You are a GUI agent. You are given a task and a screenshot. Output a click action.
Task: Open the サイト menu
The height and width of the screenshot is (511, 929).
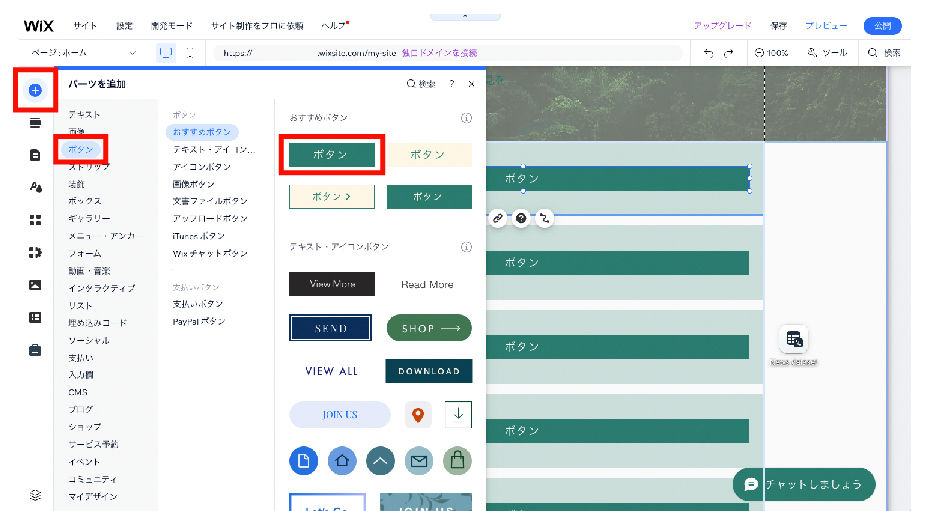point(85,25)
